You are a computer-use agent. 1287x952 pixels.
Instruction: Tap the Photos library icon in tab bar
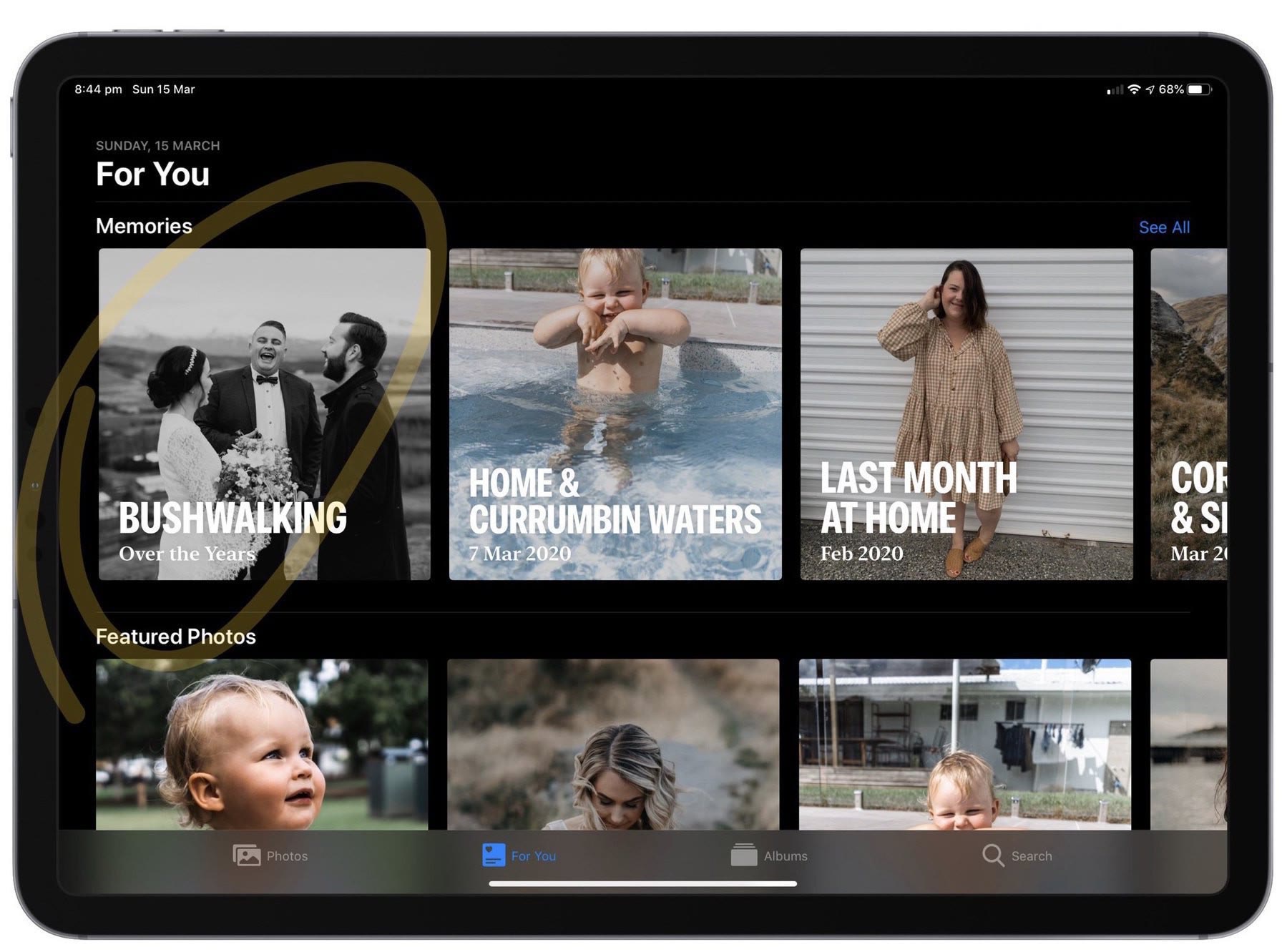pos(246,855)
